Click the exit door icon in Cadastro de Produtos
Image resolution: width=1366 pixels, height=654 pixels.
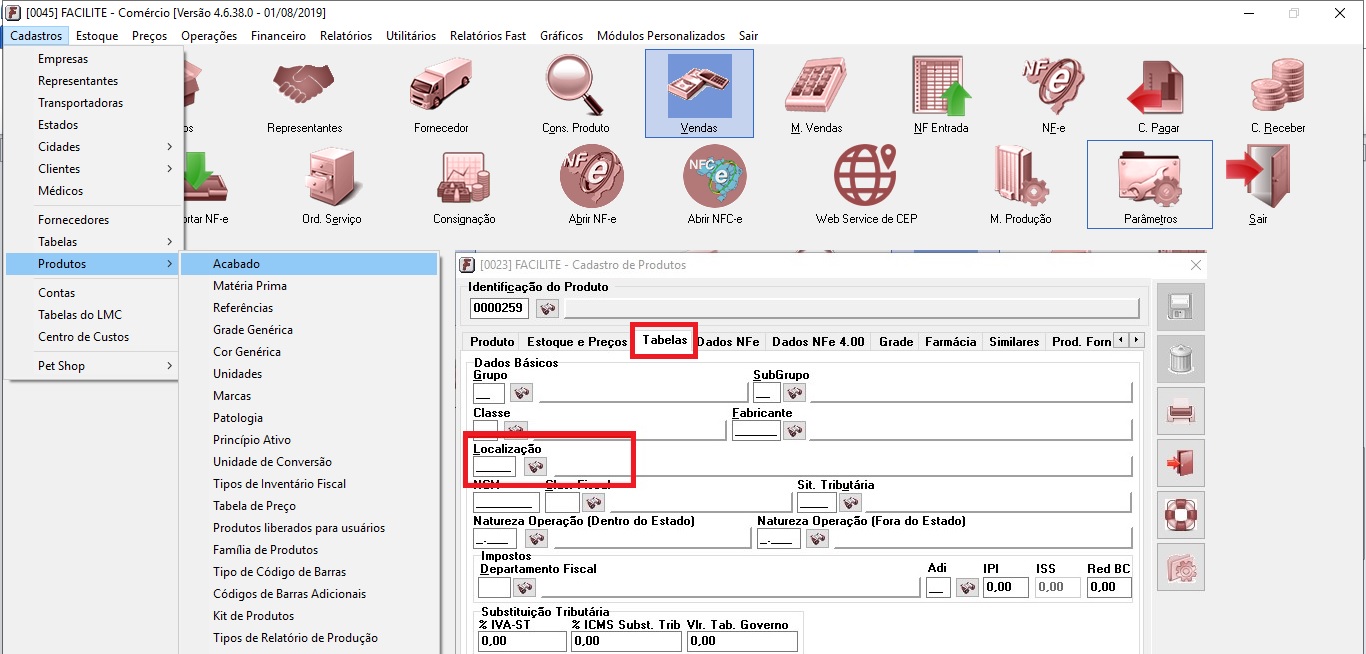pos(1181,463)
